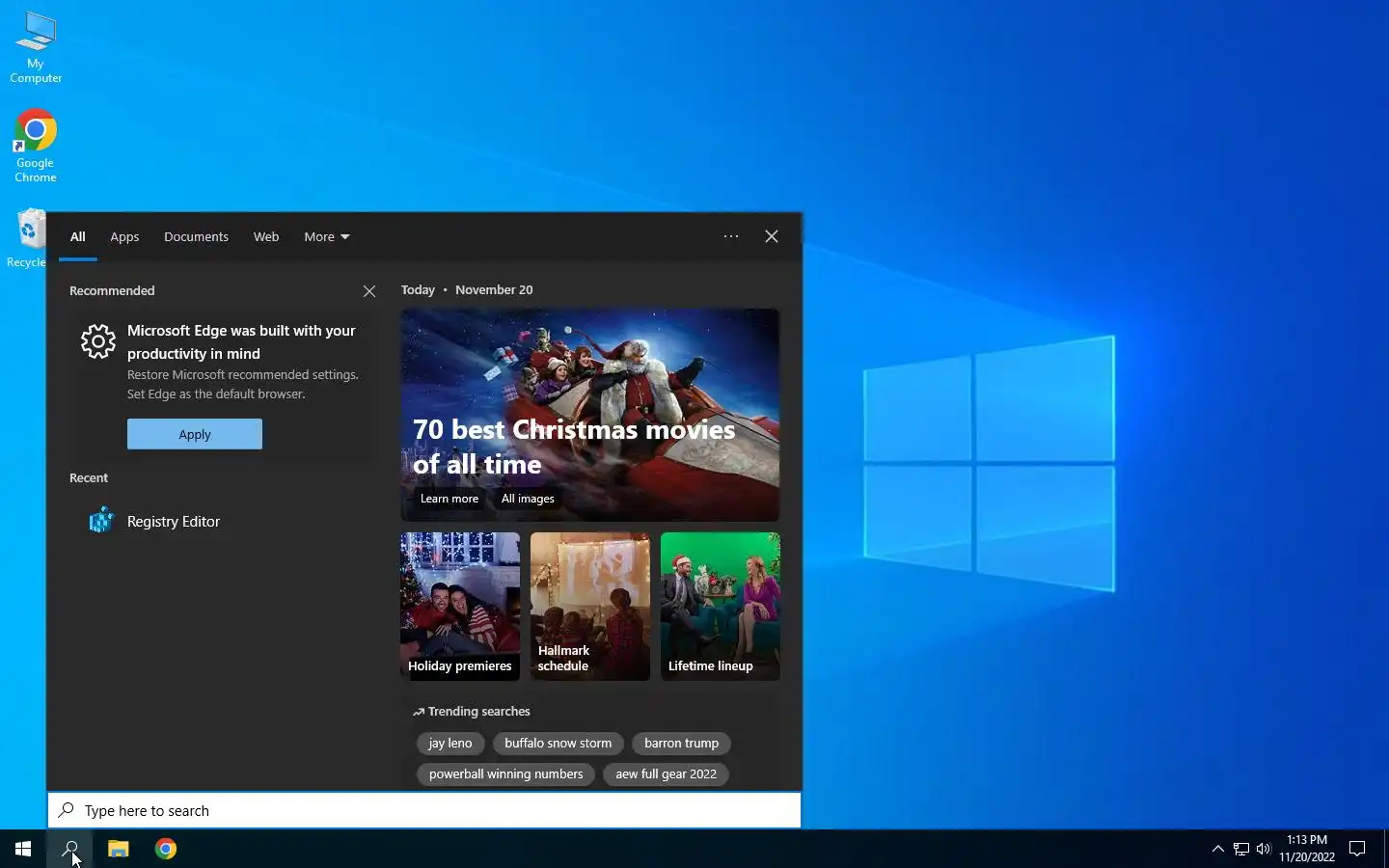Open My Computer desktop icon

[36, 48]
